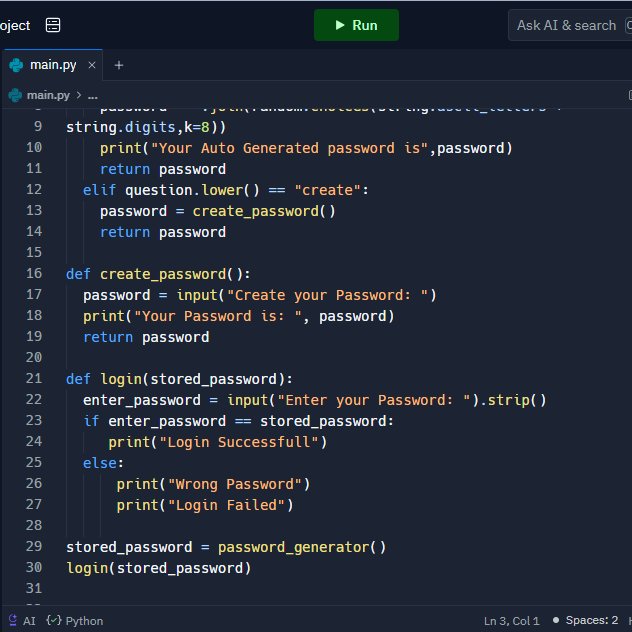The image size is (632, 632).
Task: Click the "Your Auto Generated password is" print line
Action: tap(306, 148)
